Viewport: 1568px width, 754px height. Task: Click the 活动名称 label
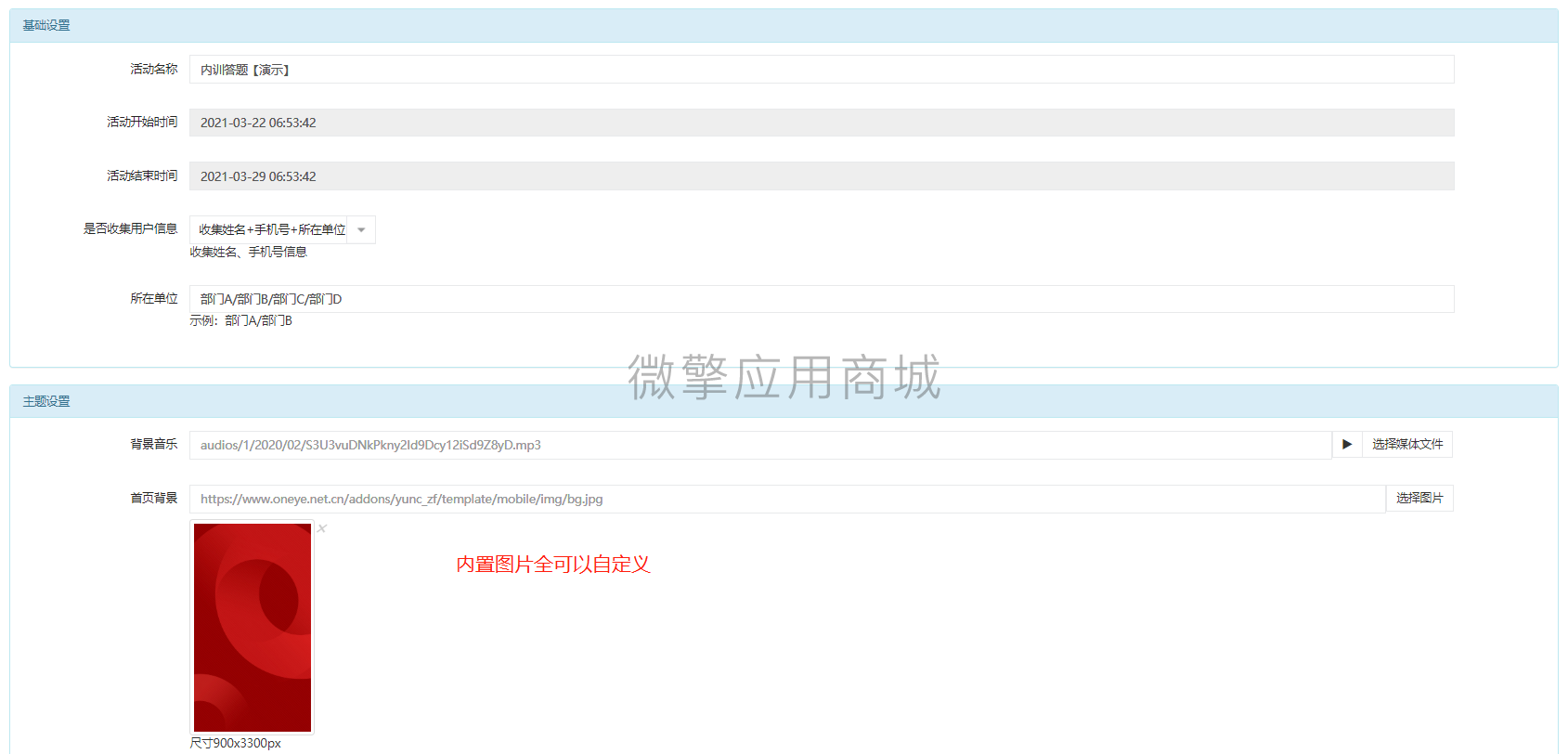(153, 69)
